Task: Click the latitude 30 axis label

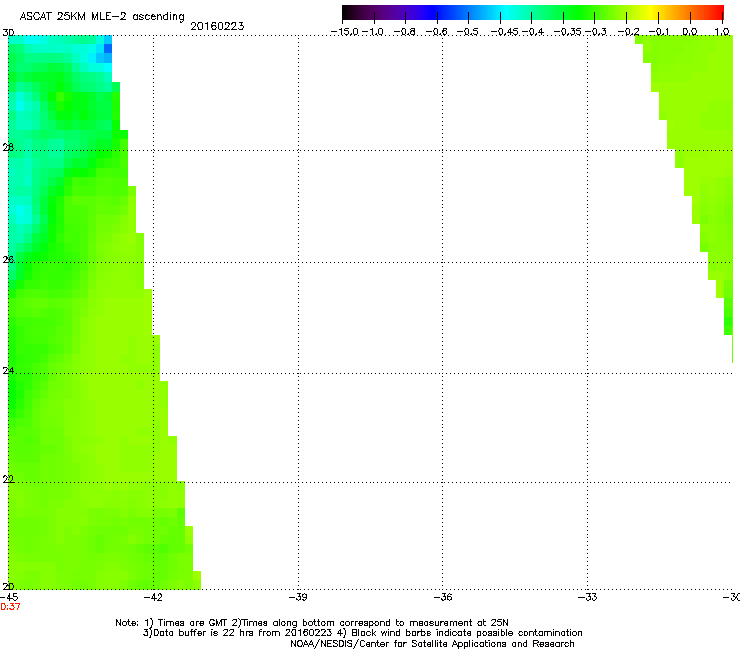Action: [8, 33]
